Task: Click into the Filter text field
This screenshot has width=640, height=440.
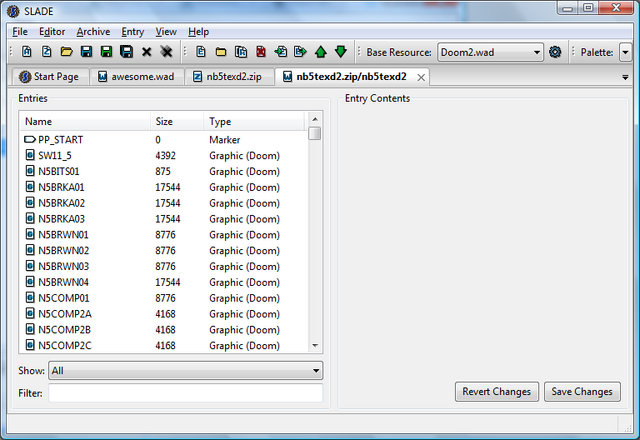Action: [186, 393]
